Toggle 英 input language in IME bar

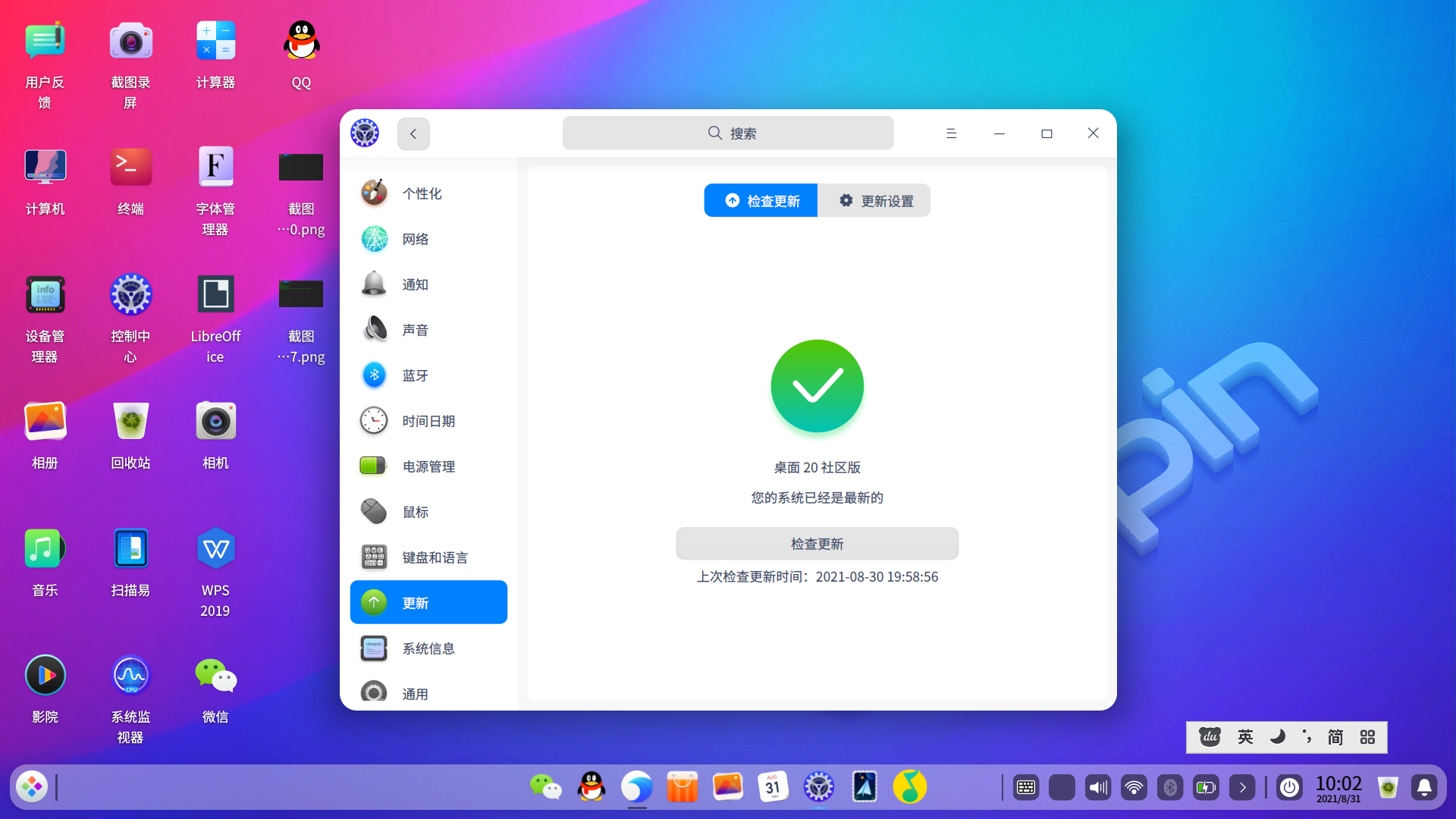coord(1245,737)
